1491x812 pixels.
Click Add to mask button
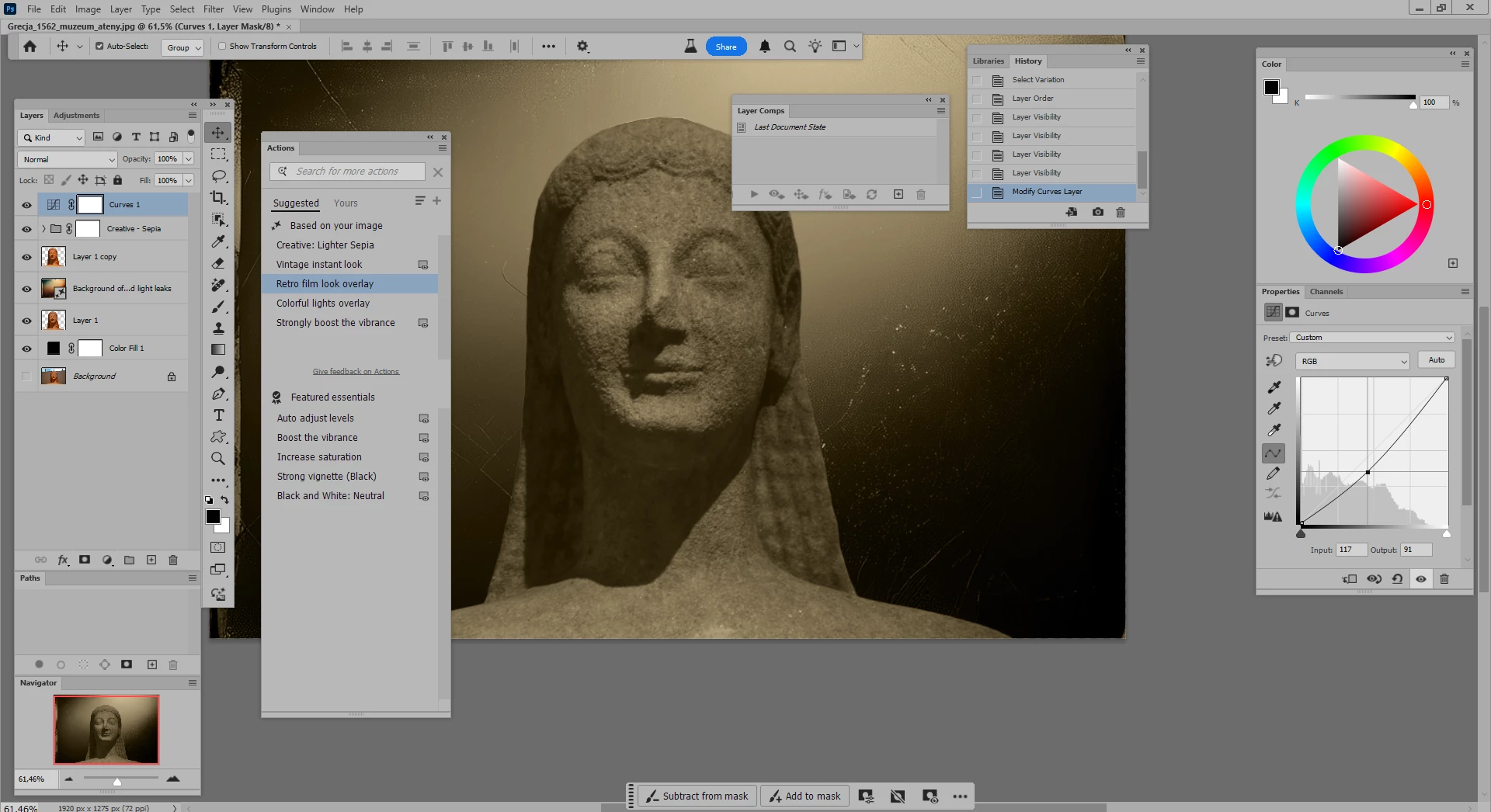[x=805, y=796]
